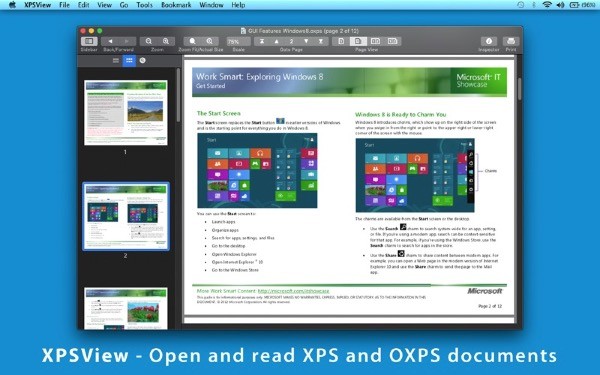This screenshot has width=600, height=375.
Task: Jump to last page icon
Action: coord(321,41)
